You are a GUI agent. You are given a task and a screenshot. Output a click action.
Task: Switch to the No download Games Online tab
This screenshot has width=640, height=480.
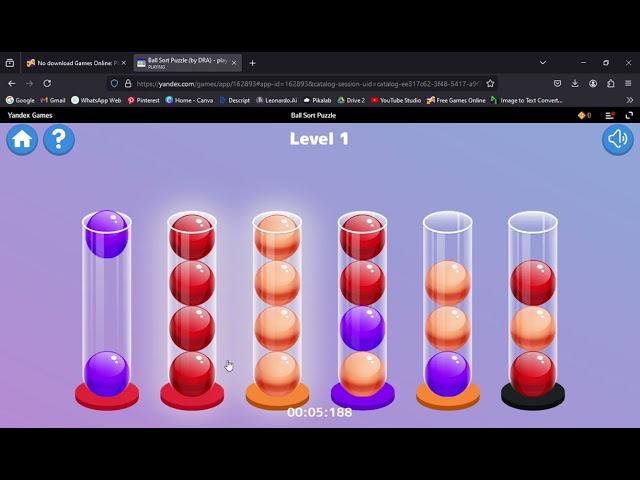pos(72,63)
